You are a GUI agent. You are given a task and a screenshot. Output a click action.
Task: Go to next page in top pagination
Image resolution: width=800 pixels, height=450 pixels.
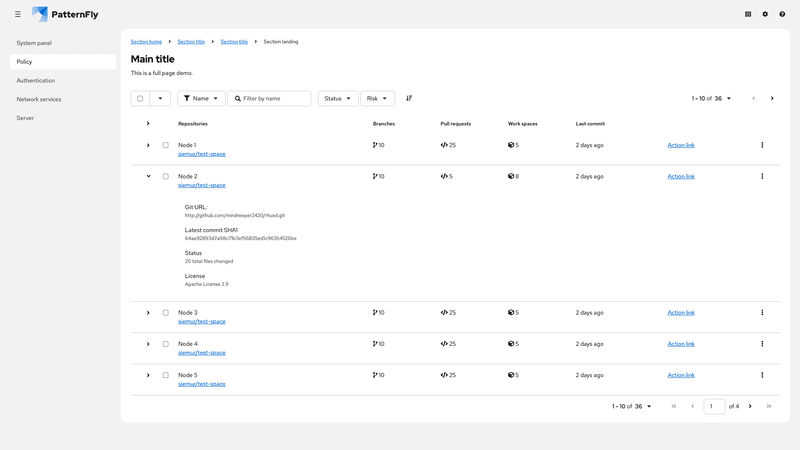(x=772, y=98)
